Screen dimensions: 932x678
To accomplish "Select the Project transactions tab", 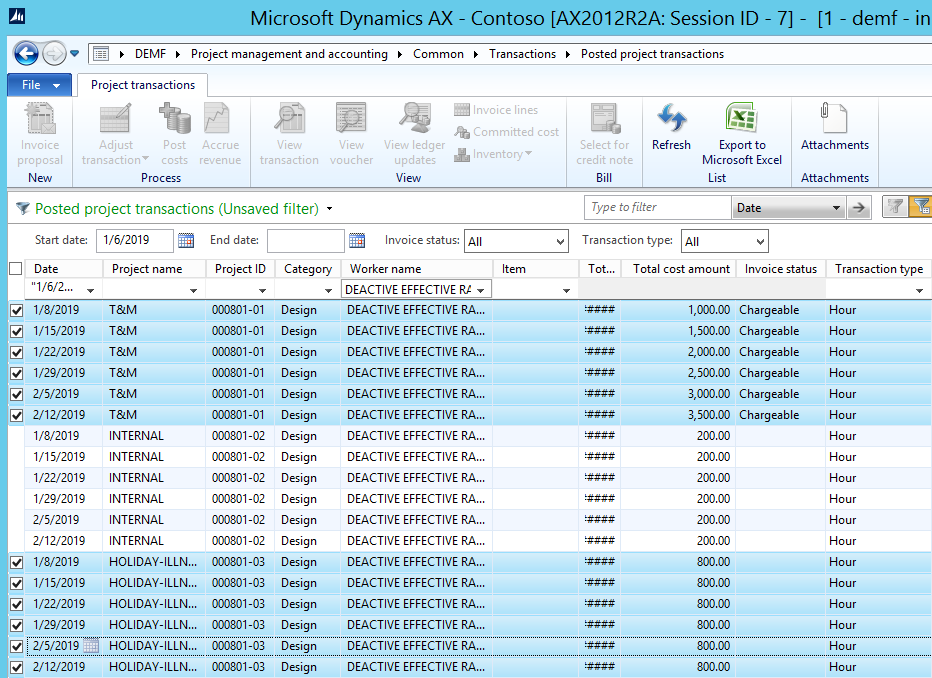I will click(143, 85).
